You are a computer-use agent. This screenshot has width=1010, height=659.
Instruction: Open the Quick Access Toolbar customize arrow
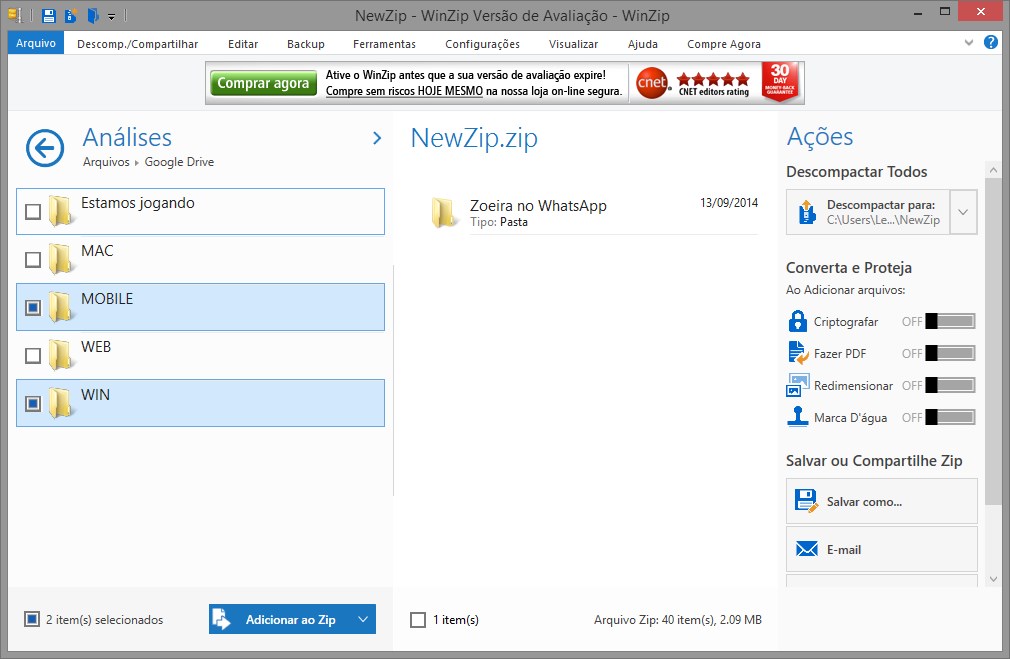[111, 17]
